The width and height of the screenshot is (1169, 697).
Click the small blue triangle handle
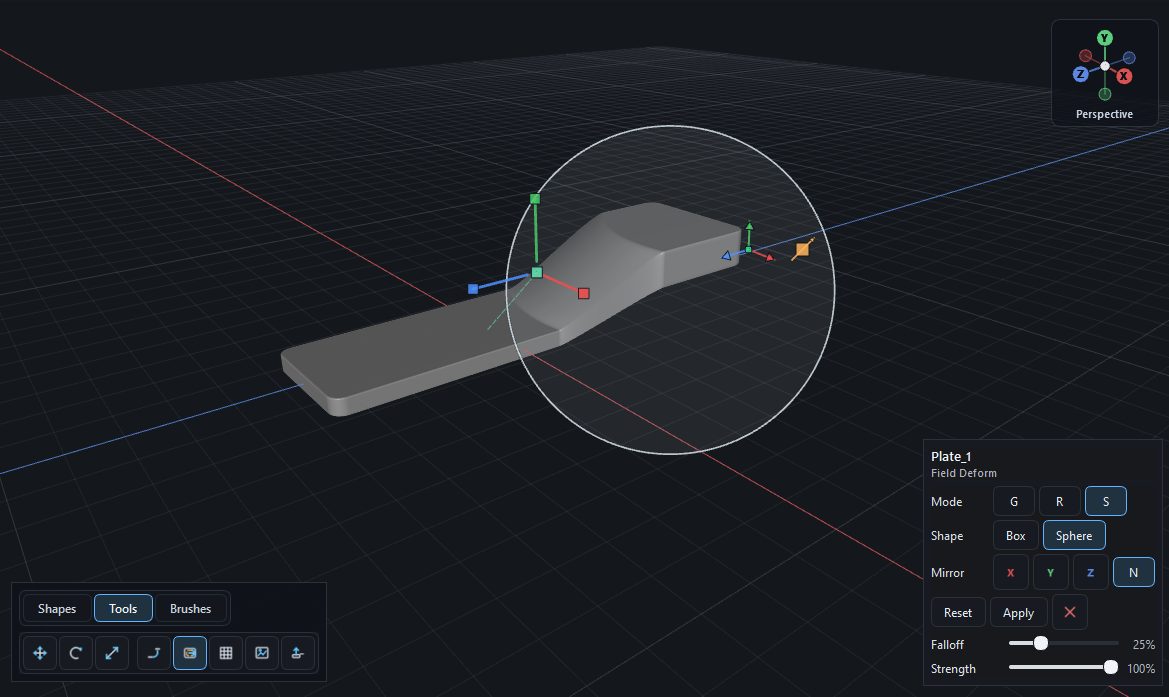727,256
